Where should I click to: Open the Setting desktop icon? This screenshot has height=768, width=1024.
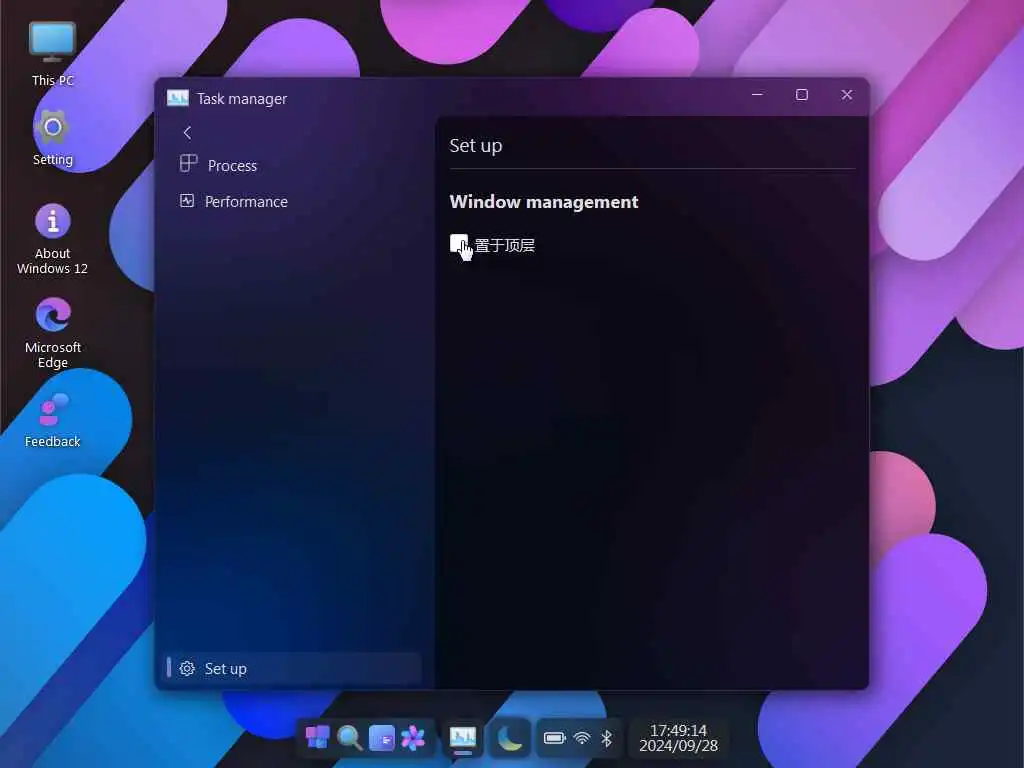pos(52,137)
